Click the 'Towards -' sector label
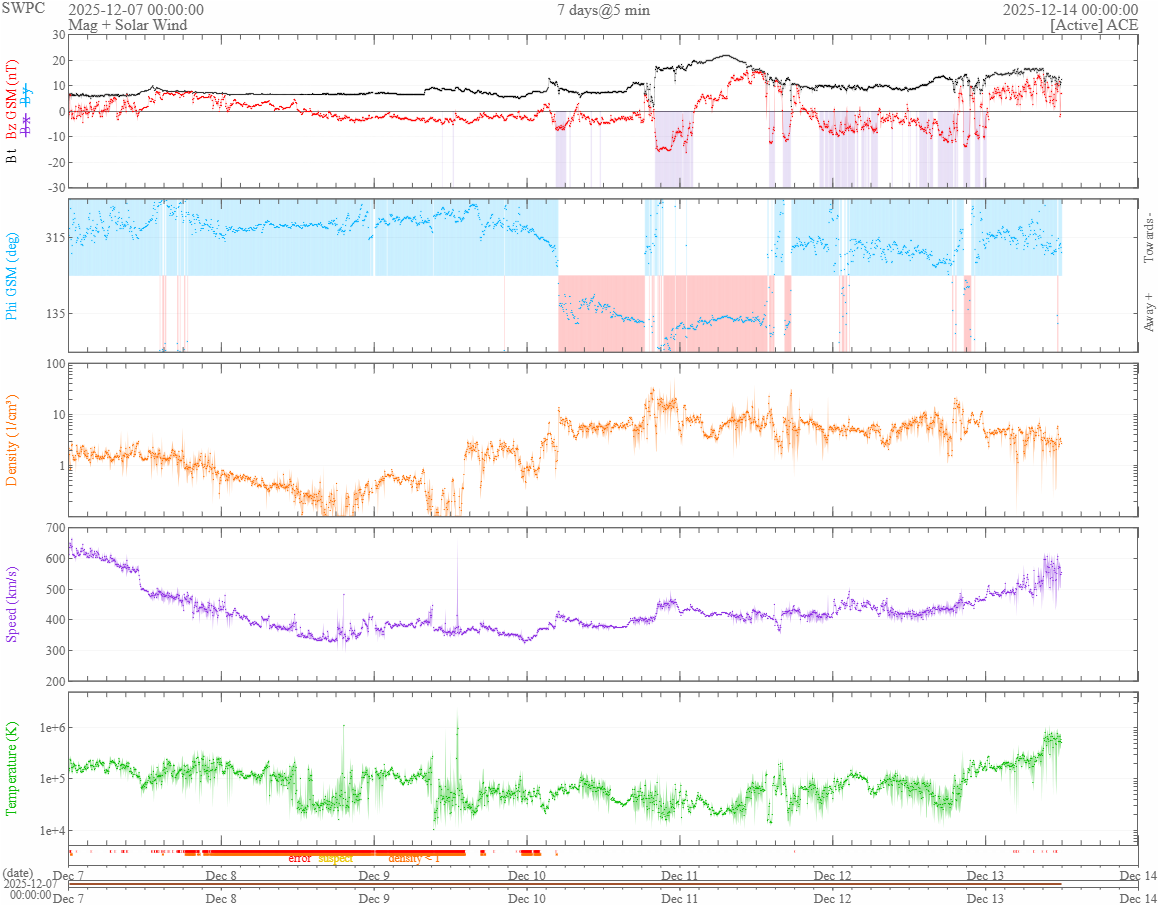 pos(1148,237)
